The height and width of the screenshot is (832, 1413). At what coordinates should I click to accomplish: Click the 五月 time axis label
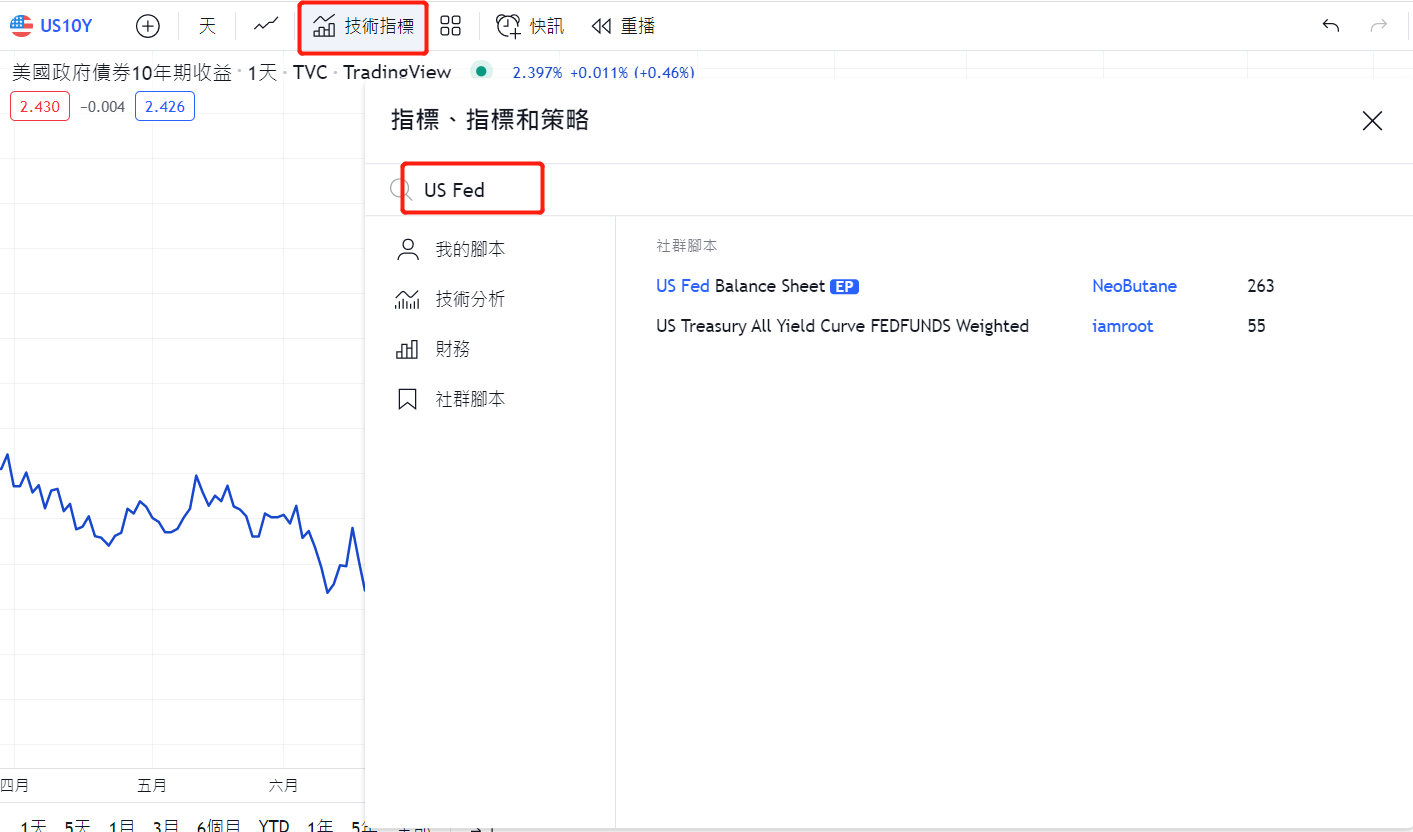152,786
